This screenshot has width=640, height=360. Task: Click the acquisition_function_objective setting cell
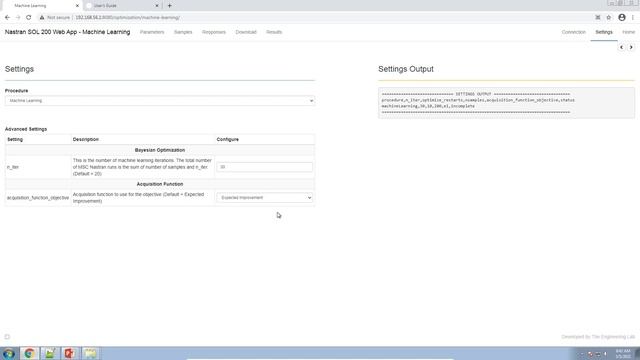point(38,198)
